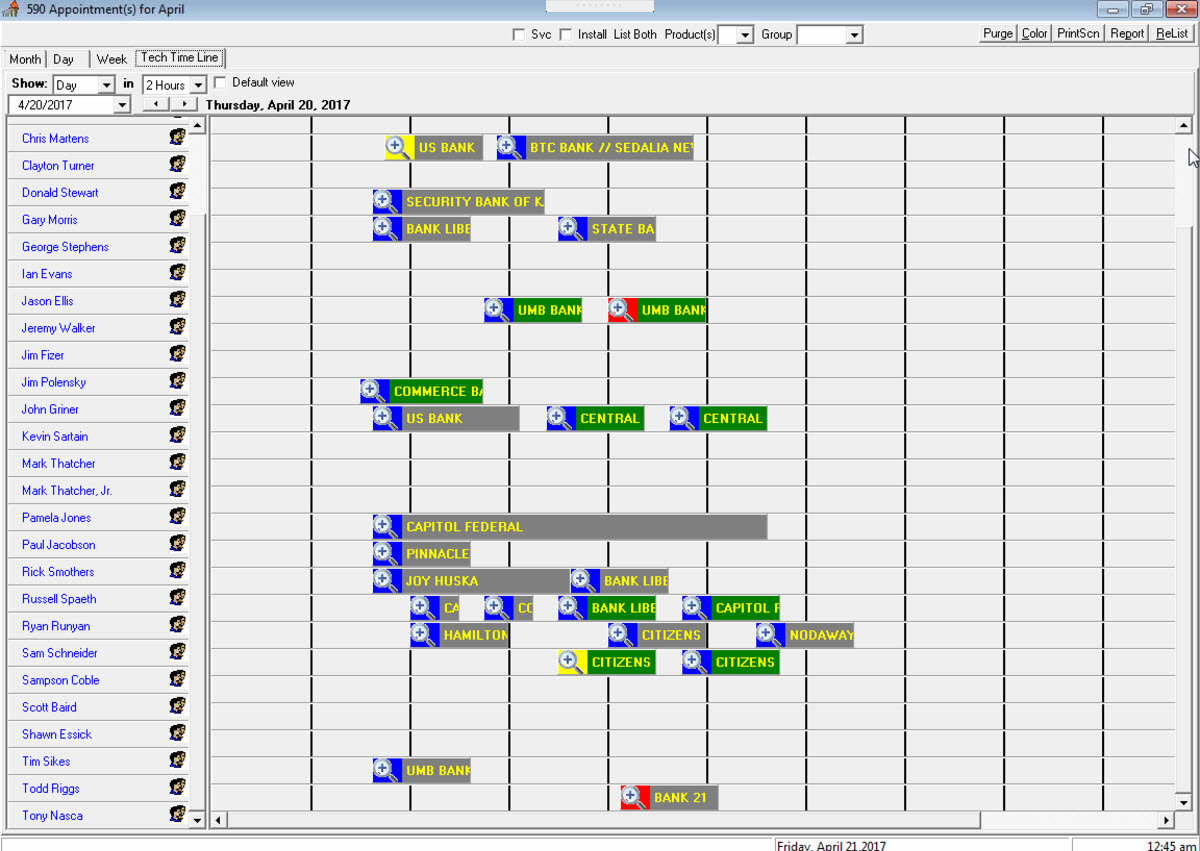Open magnifier on Ryan Runyan CITIZENS appointment
Screen dimensions: 1200x851
click(x=622, y=634)
